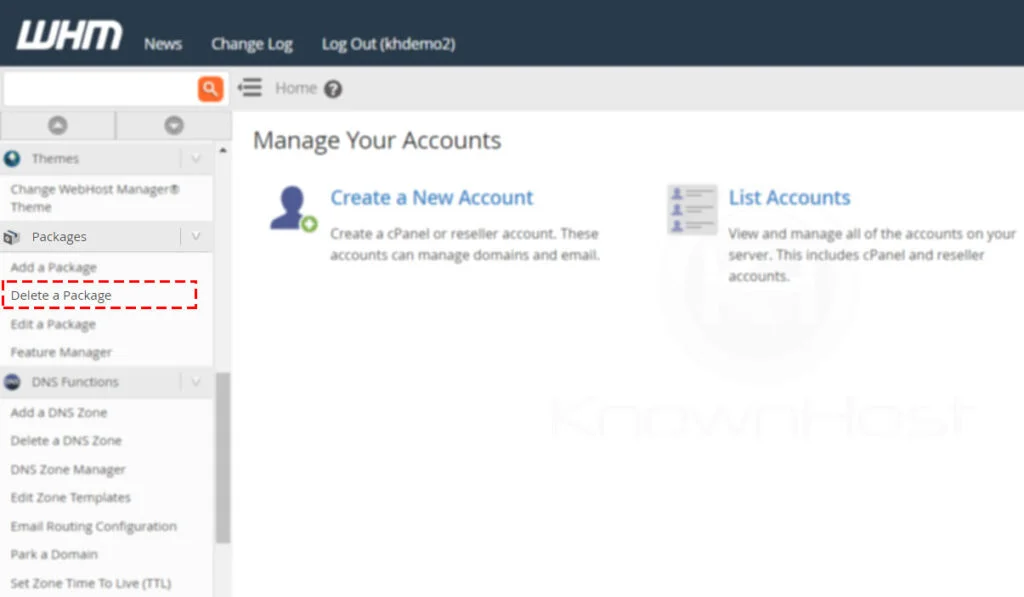Select Add a DNS Zone

pyautogui.click(x=58, y=413)
